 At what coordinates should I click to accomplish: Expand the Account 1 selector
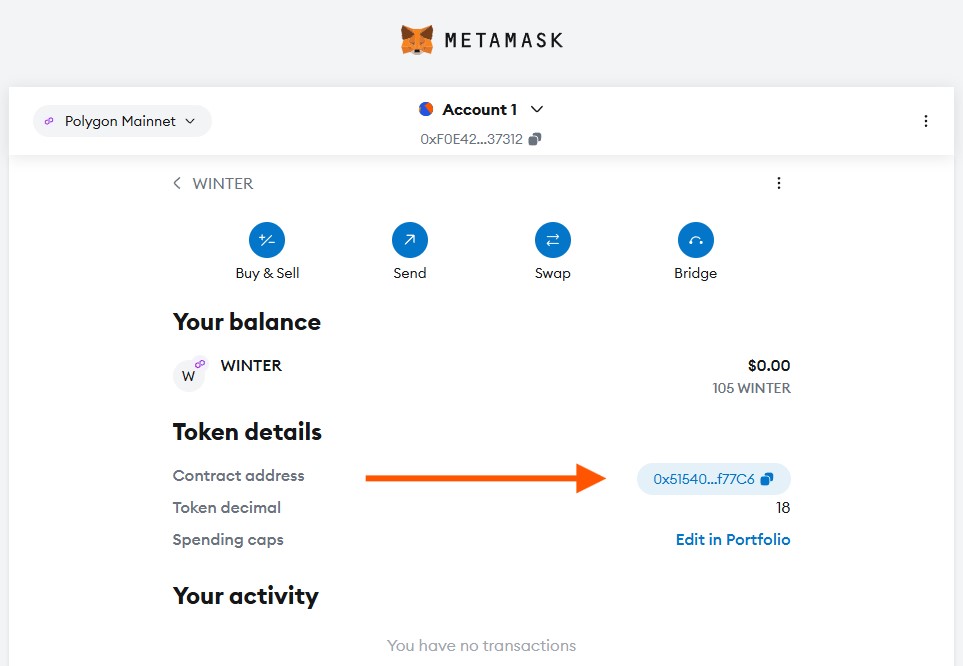coord(536,109)
